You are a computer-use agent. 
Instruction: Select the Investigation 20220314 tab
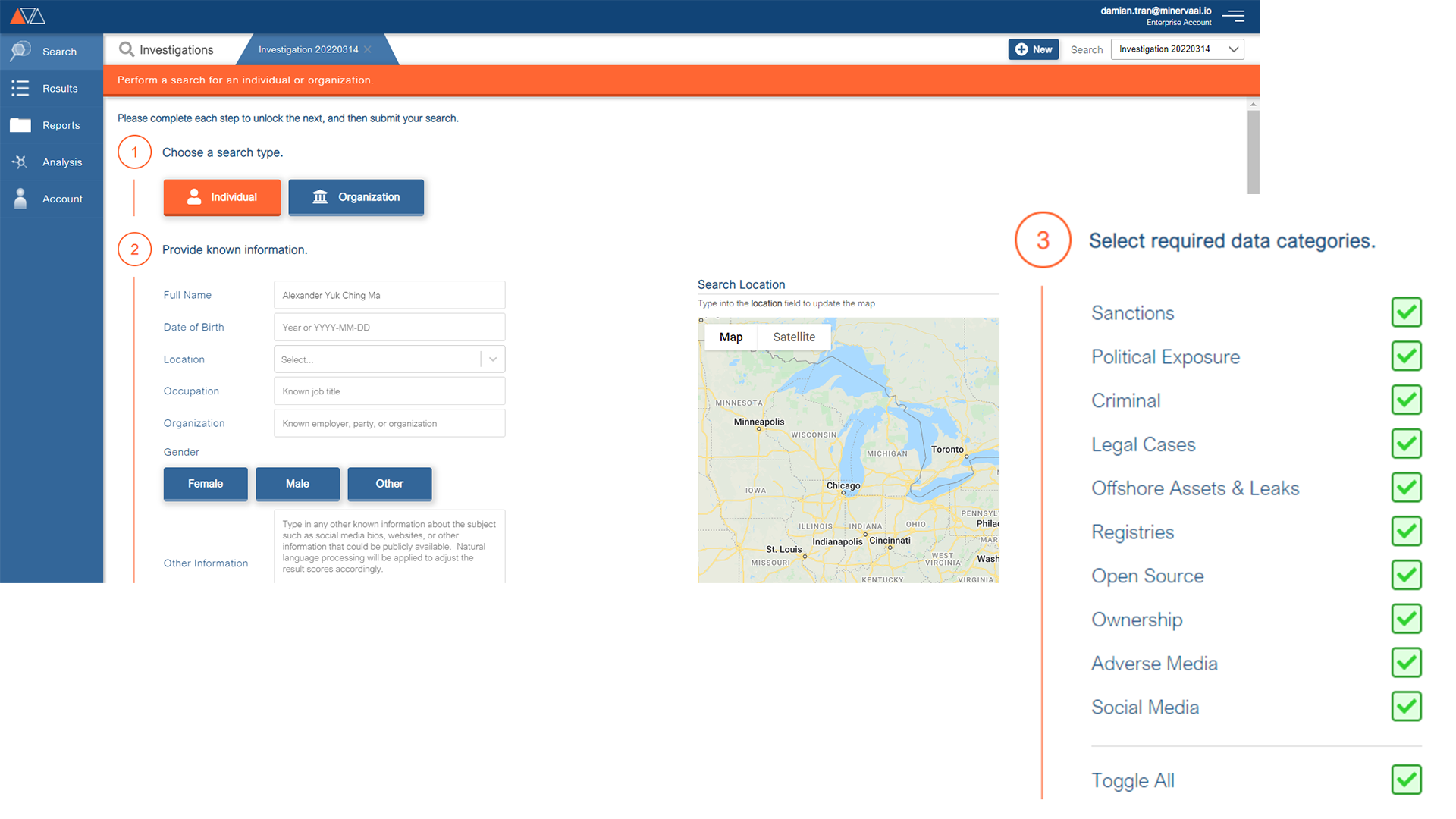308,49
